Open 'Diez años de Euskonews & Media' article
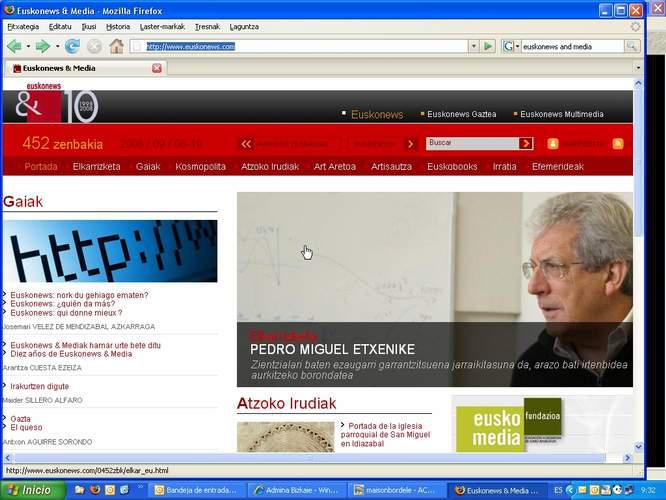Screen dimensions: 666x500 coord(71,354)
